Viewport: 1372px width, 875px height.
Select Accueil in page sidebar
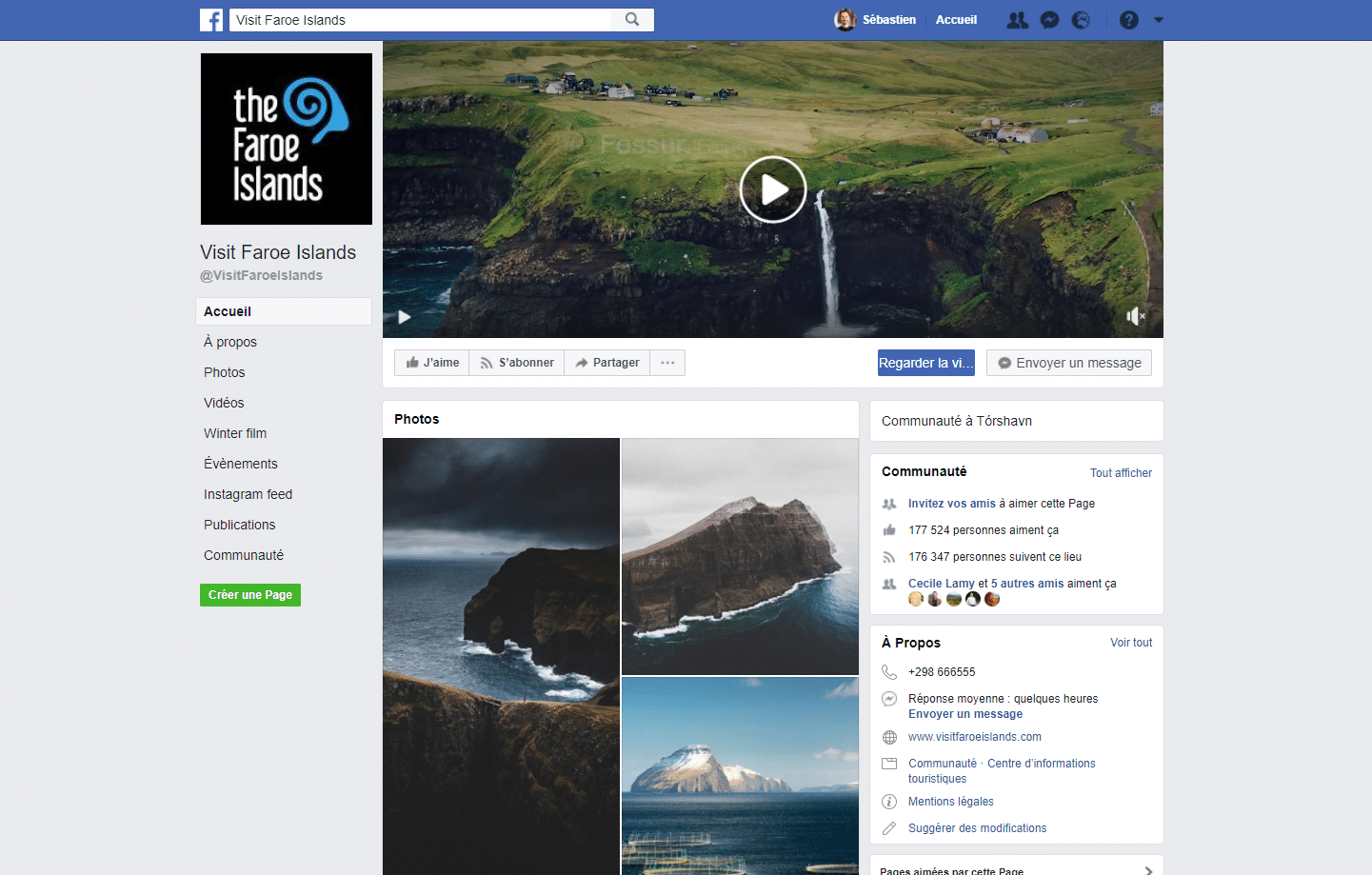click(x=284, y=311)
